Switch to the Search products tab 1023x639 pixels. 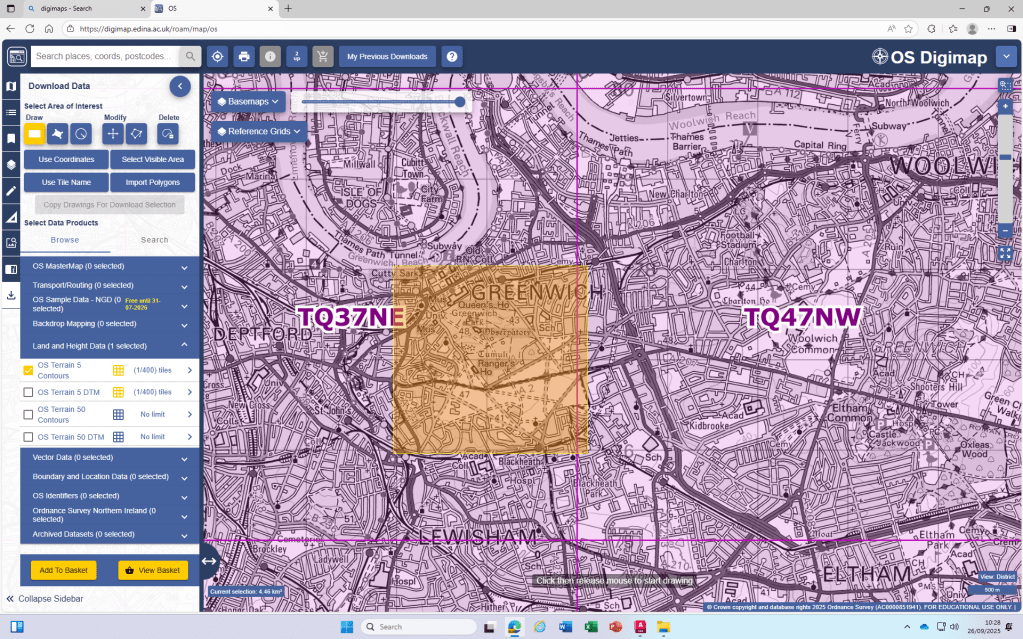pyautogui.click(x=154, y=240)
